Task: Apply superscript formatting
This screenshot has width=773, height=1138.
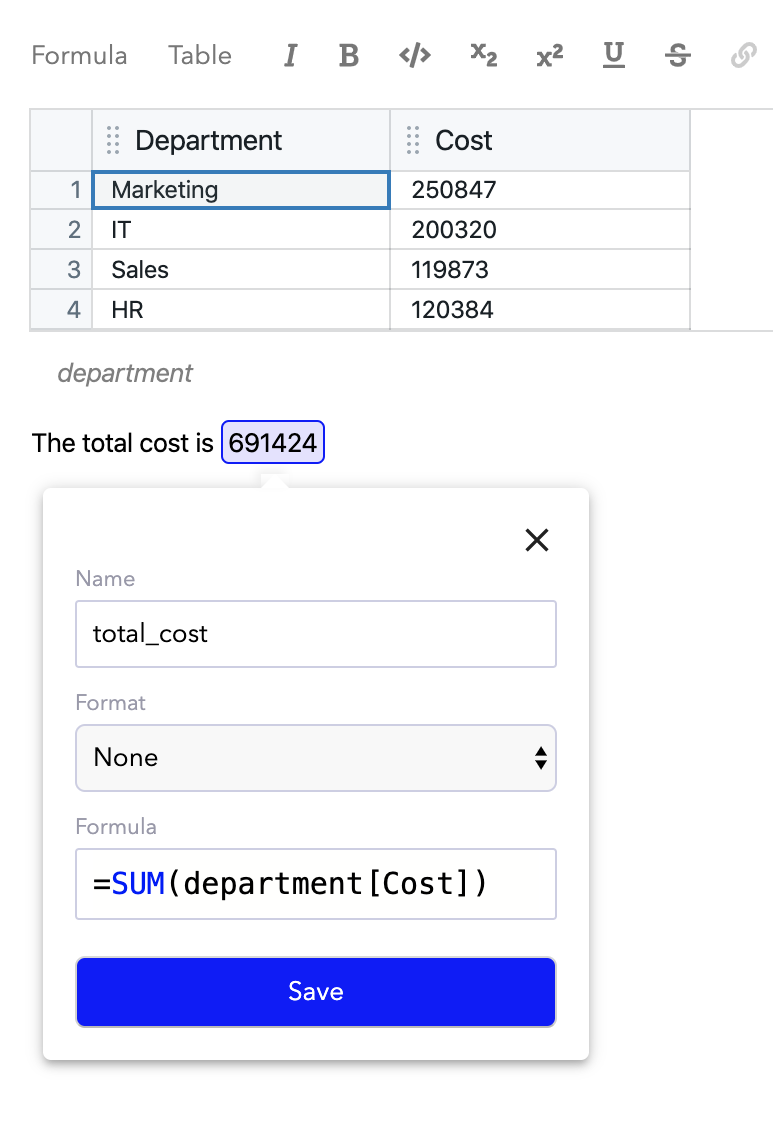Action: click(549, 56)
